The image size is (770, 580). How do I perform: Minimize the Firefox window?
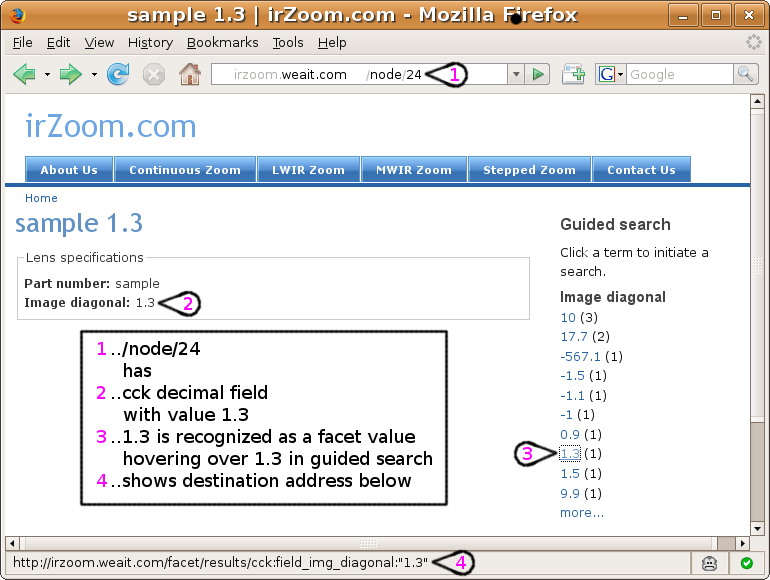683,16
